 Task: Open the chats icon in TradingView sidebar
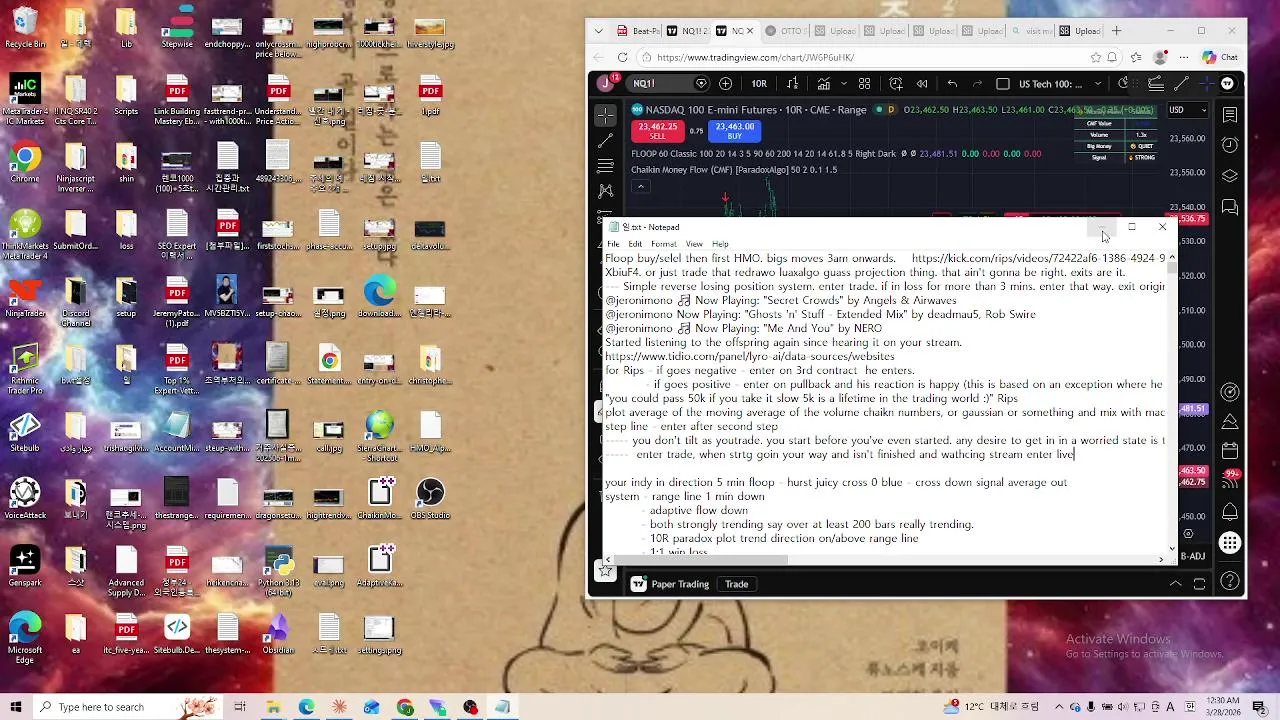tap(1230, 207)
